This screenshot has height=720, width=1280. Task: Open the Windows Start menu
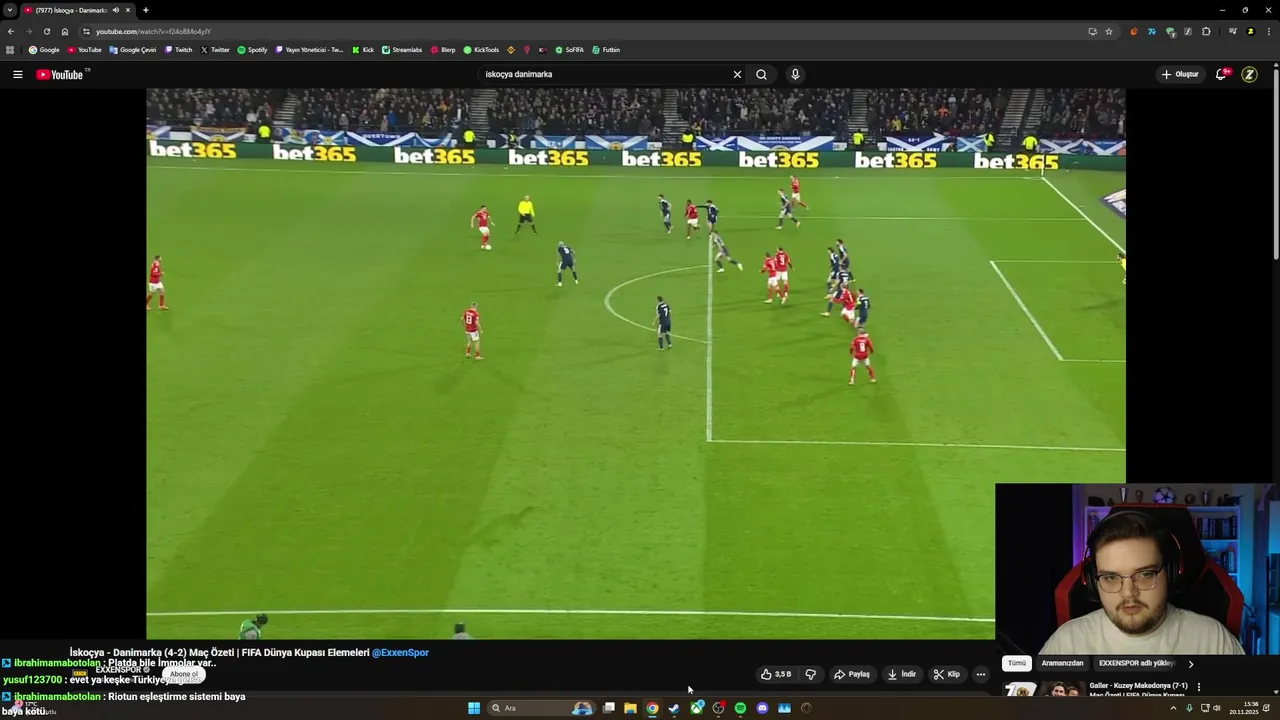click(474, 708)
